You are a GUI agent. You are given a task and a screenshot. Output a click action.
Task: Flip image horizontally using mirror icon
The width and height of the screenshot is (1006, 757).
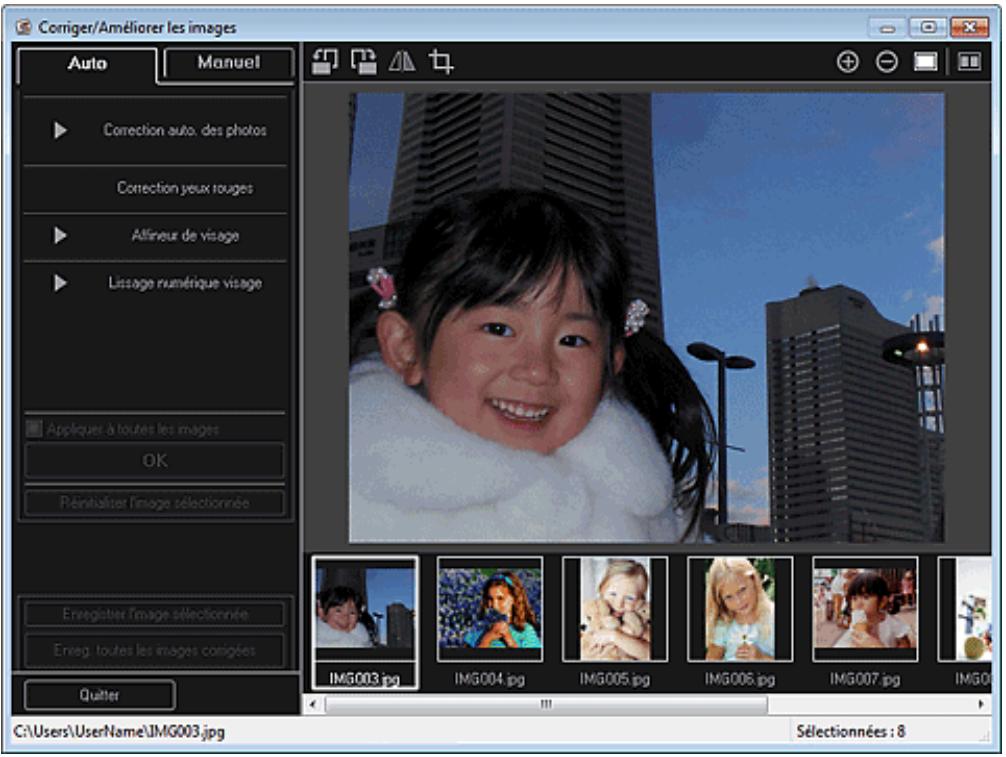[402, 62]
